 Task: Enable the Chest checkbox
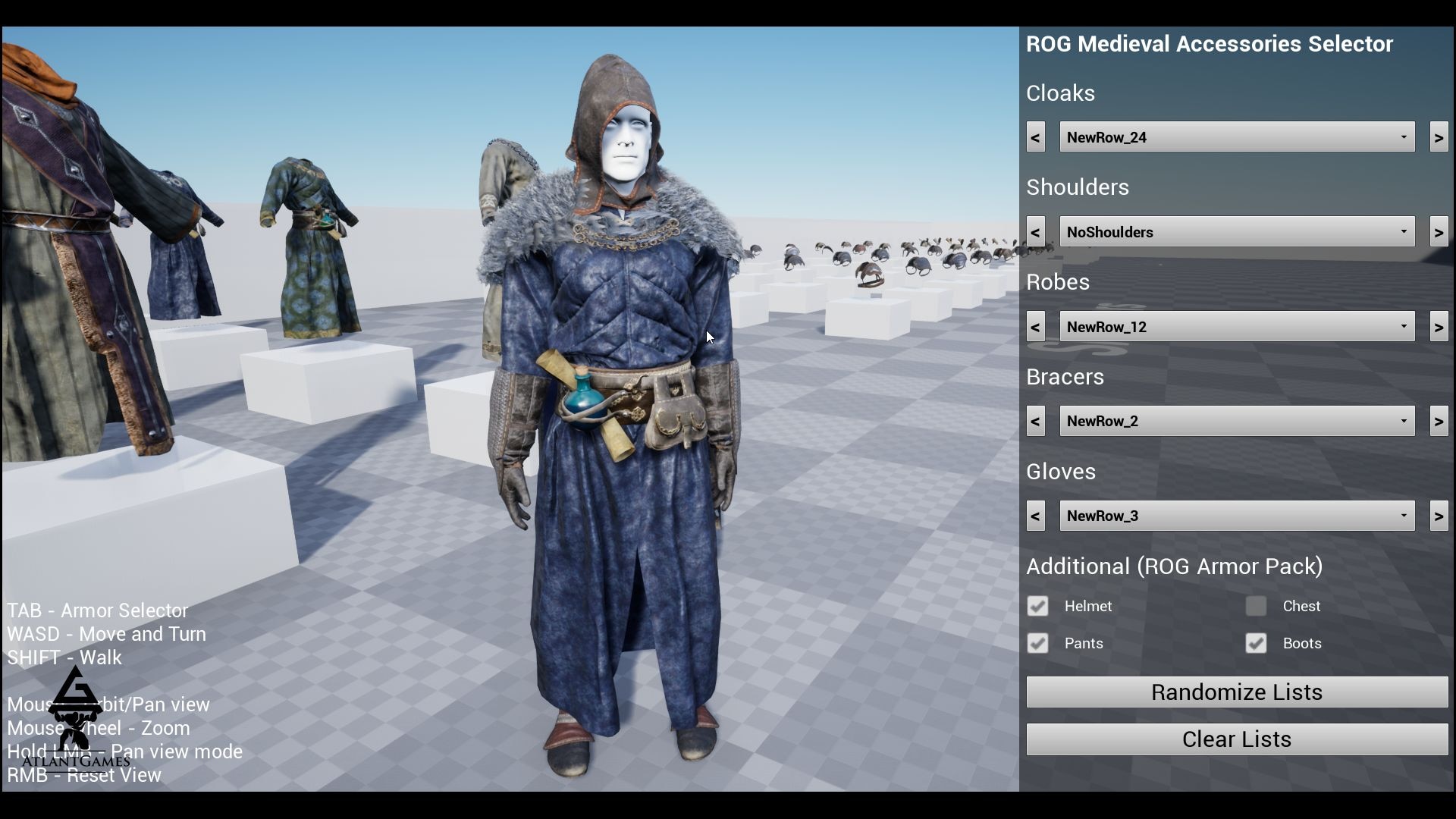(1256, 606)
